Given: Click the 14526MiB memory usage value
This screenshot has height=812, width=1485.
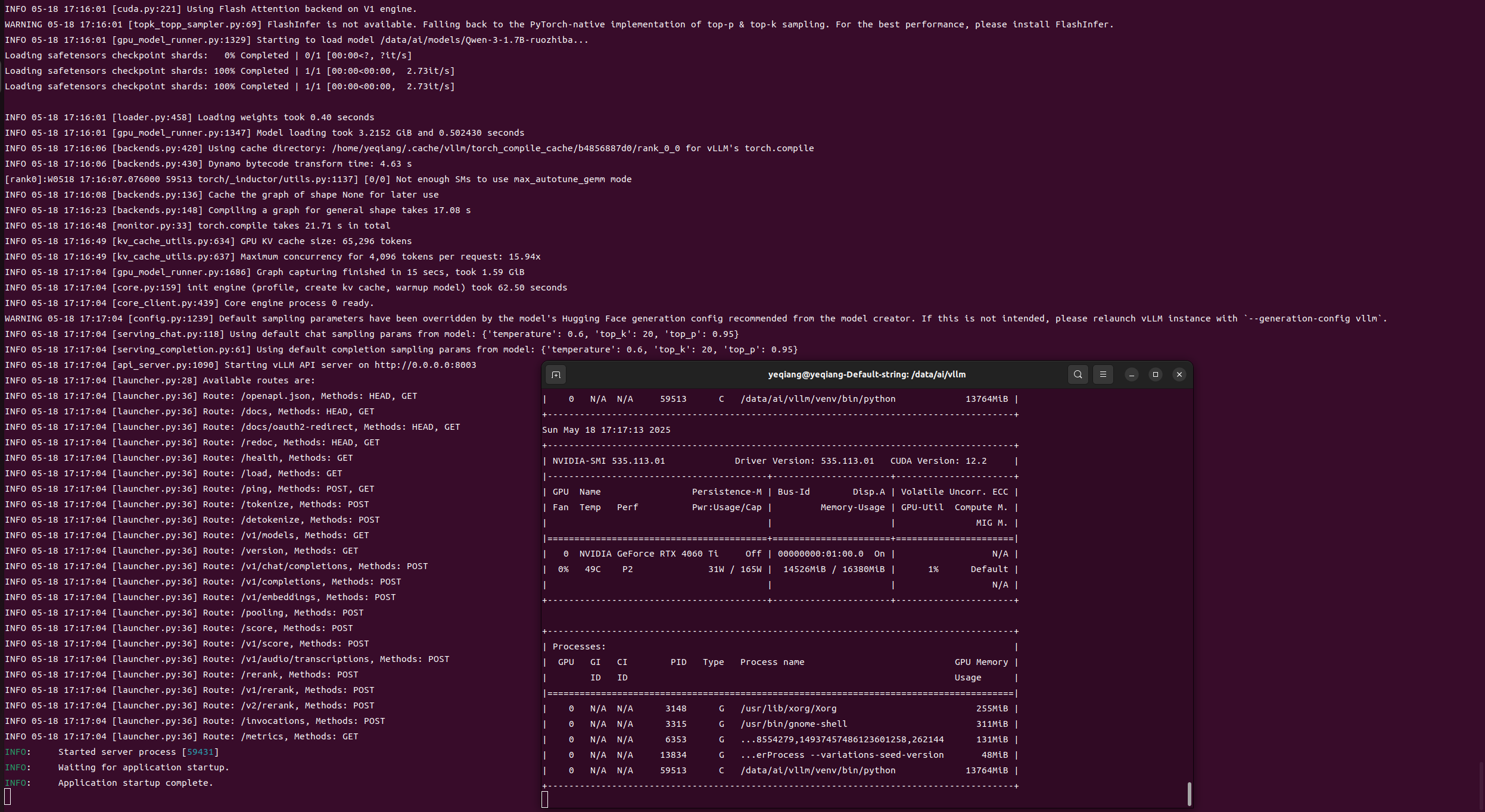Looking at the screenshot, I should [804, 569].
